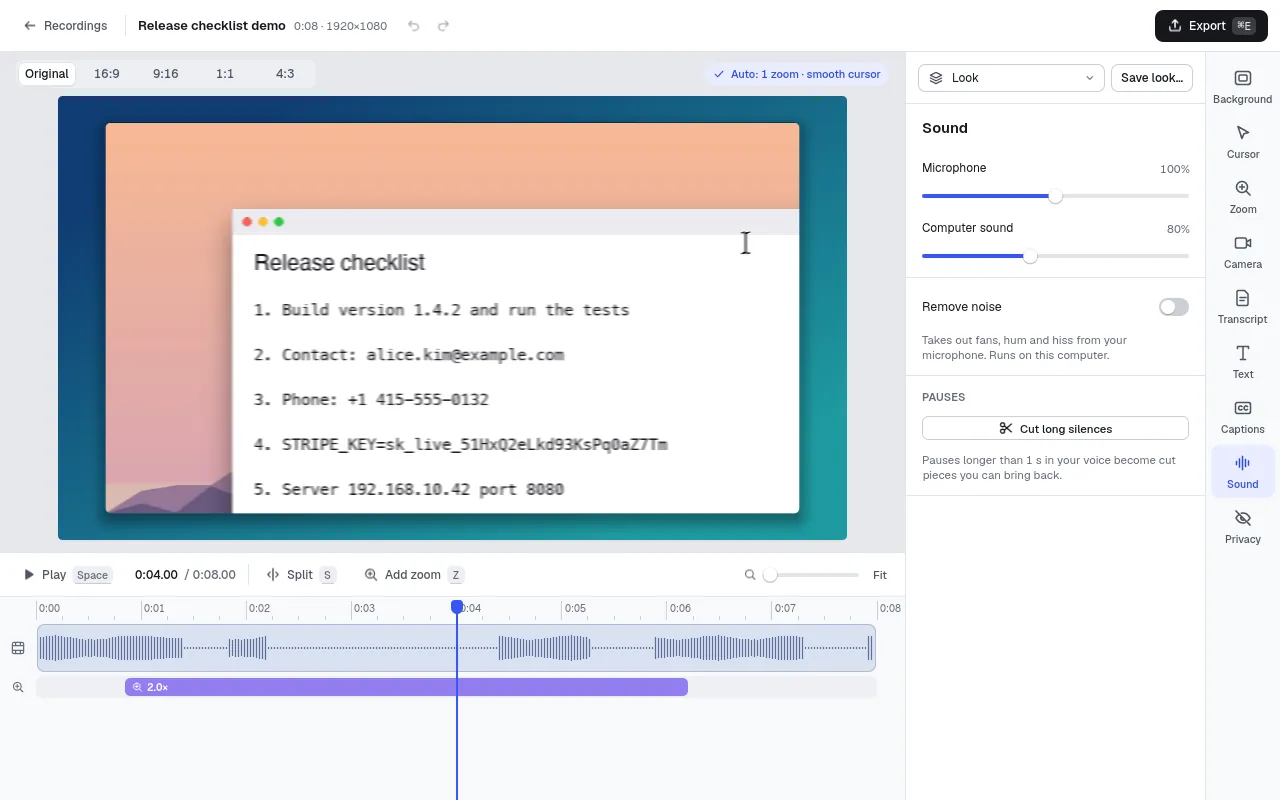Viewport: 1280px width, 800px height.
Task: Switch to 9:16 aspect ratio
Action: [166, 74]
